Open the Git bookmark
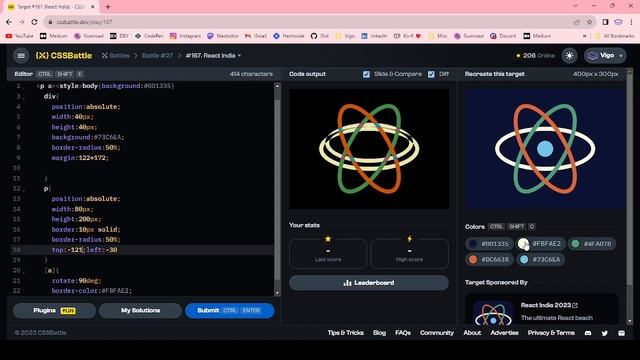 pyautogui.click(x=320, y=36)
